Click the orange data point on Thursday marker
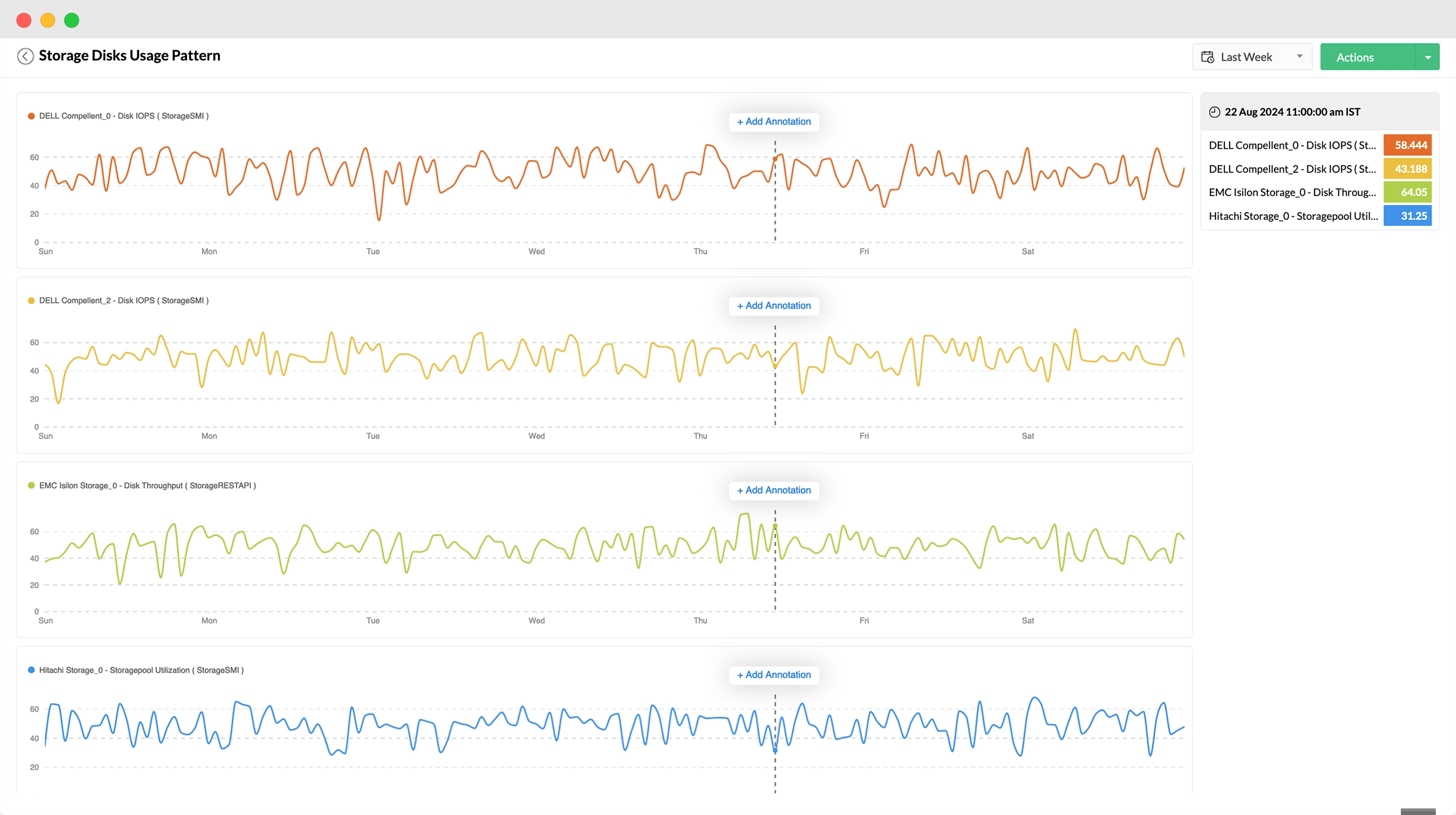 [775, 159]
